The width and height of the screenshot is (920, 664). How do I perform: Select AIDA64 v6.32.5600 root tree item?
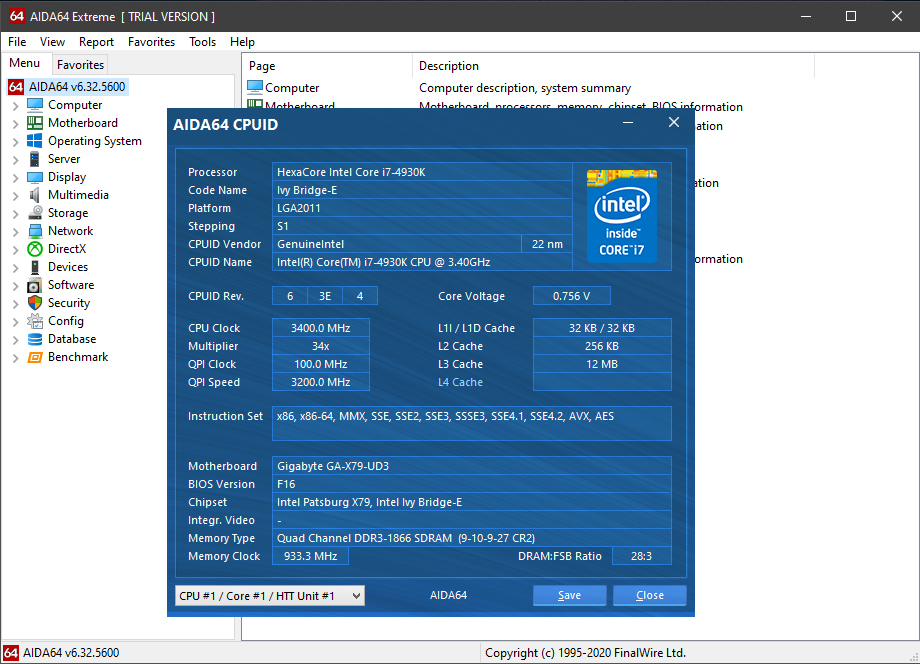pyautogui.click(x=77, y=87)
